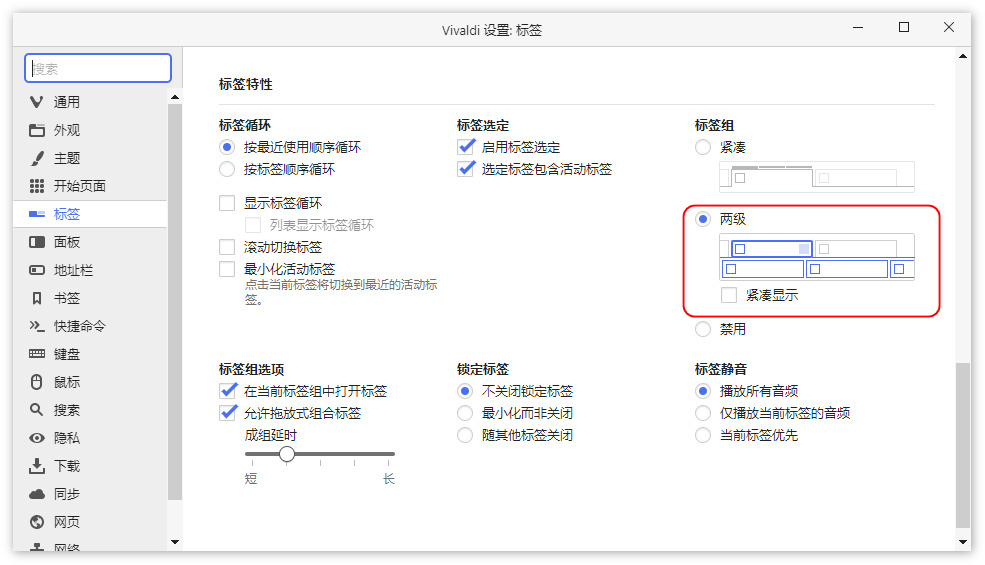The height and width of the screenshot is (565, 985).
Task: Enable 滚动切换标签 checkbox
Action: [x=227, y=247]
